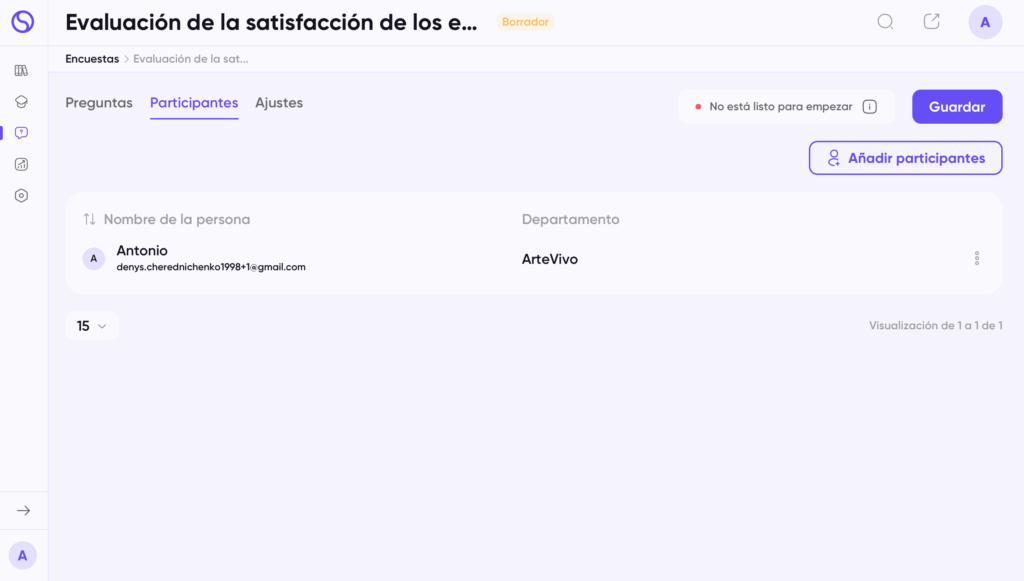Switch to the Ajustes tab

pyautogui.click(x=279, y=103)
